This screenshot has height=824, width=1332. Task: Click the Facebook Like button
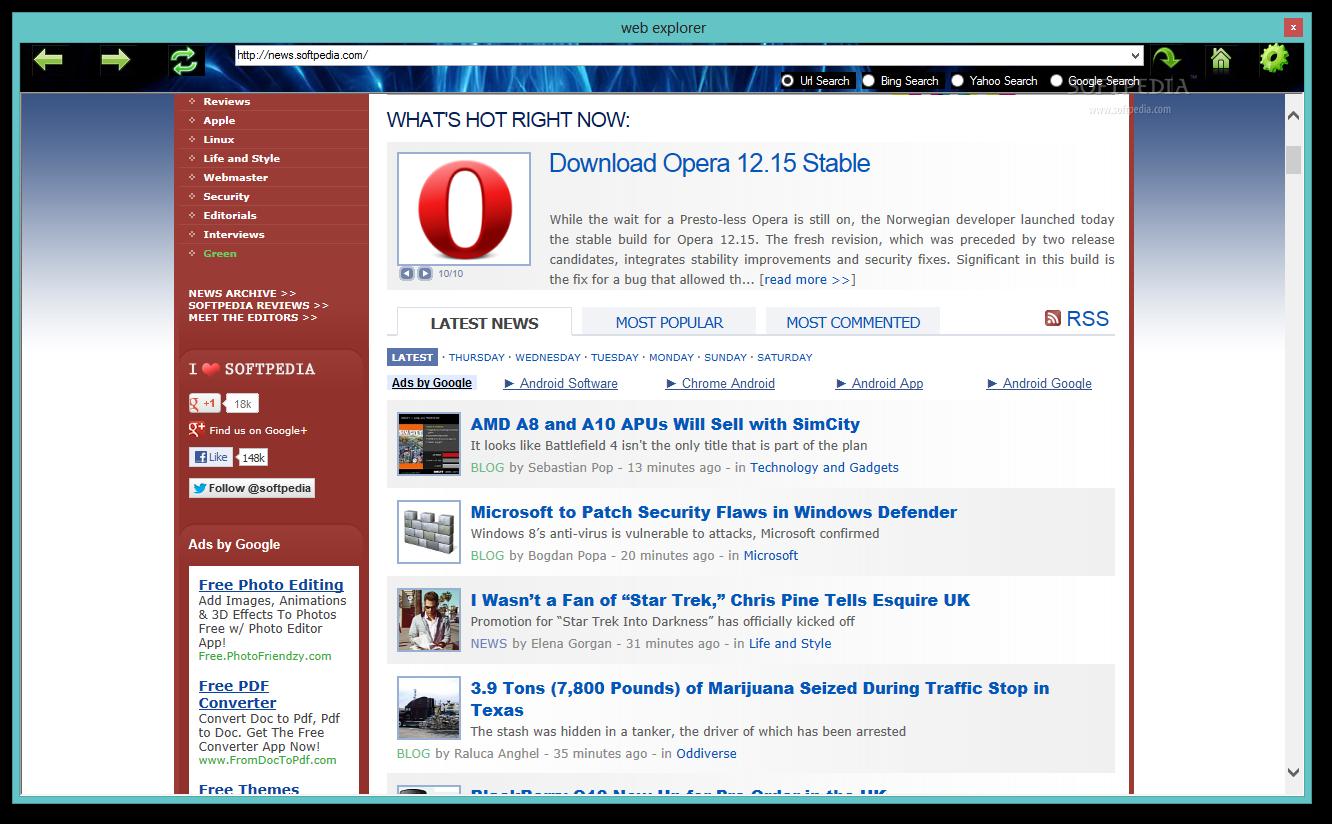click(x=211, y=457)
